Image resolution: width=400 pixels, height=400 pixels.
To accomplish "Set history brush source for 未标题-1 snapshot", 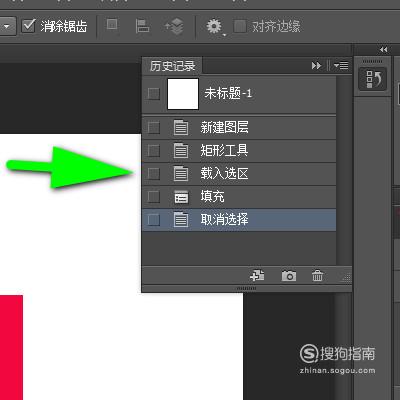I will [x=153, y=94].
